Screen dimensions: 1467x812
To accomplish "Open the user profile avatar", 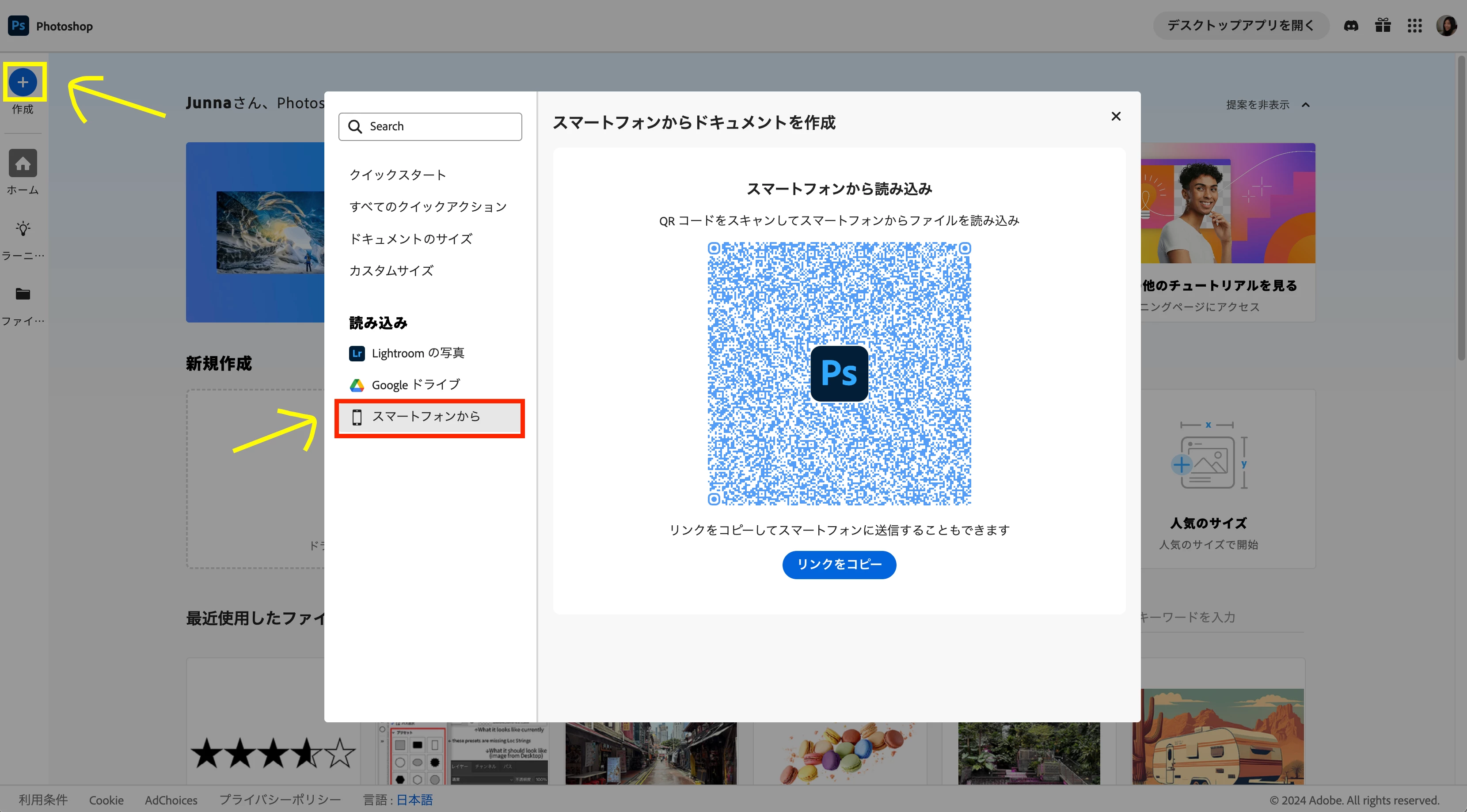I will click(1447, 26).
